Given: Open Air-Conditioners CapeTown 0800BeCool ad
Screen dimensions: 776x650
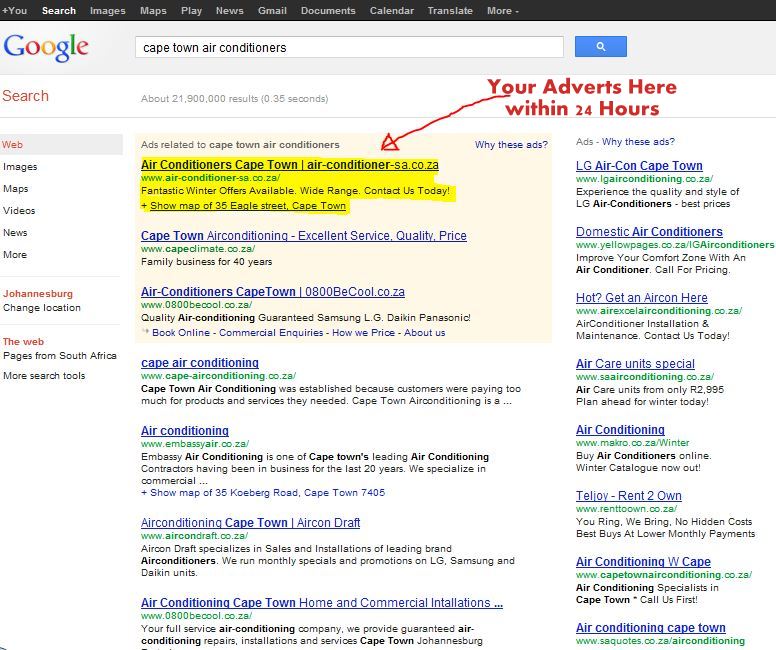Looking at the screenshot, I should (x=273, y=292).
